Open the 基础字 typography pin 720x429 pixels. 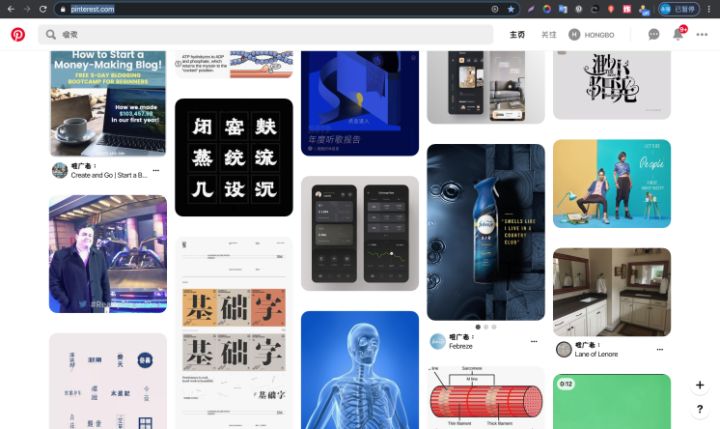pos(234,333)
